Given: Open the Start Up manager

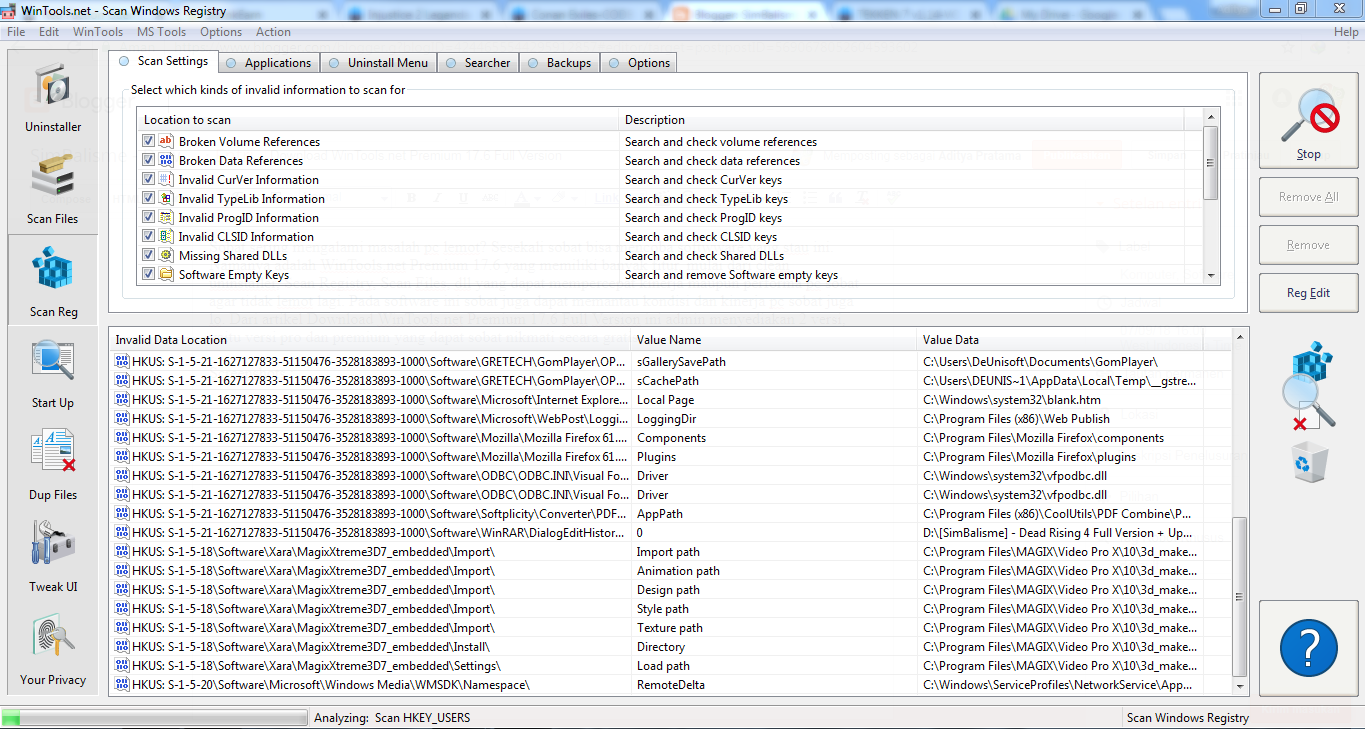Looking at the screenshot, I should [53, 372].
